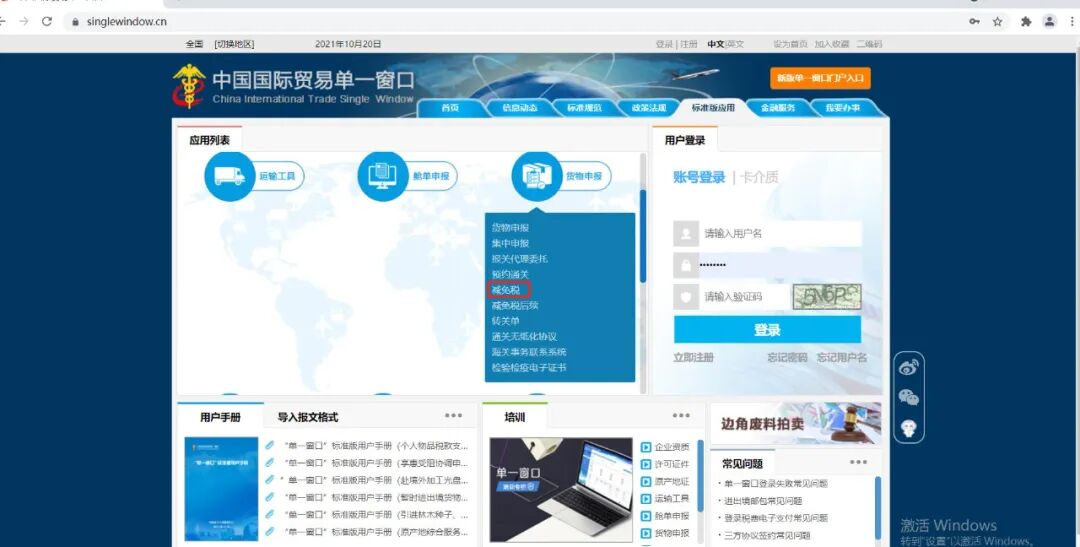Open the 二维码 link in top bar

[x=869, y=44]
